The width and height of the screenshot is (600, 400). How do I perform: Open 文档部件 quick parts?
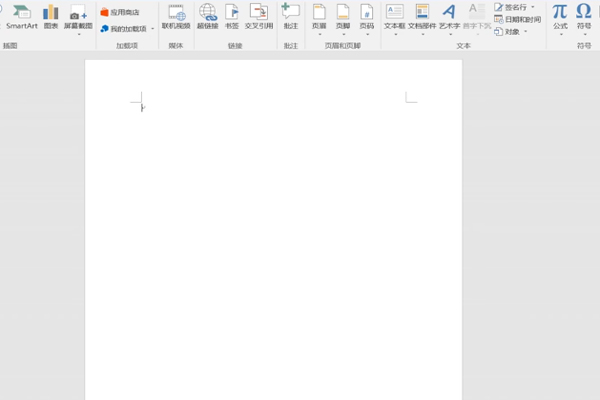tap(422, 16)
